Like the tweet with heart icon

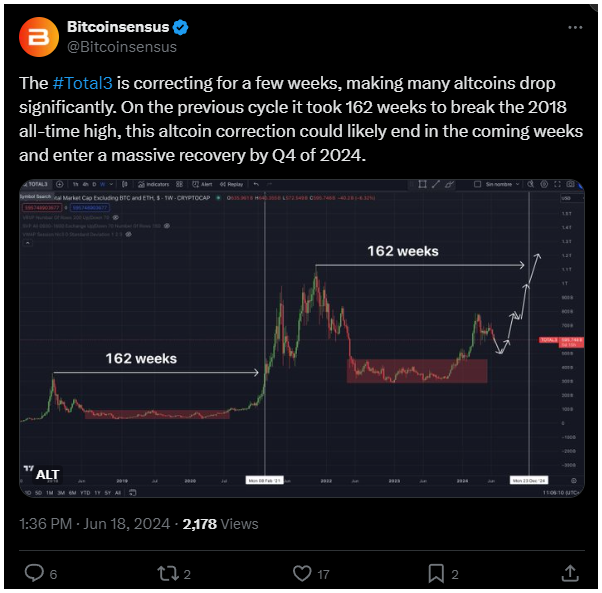pyautogui.click(x=302, y=573)
